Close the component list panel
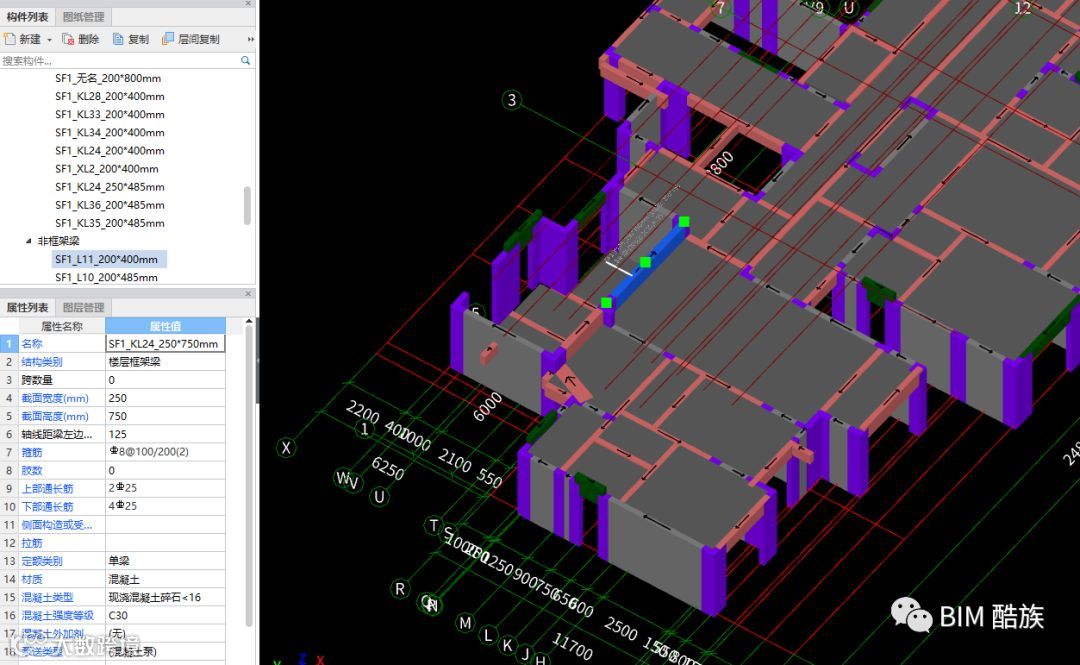Screen dimensions: 1080x665 (248, 3)
